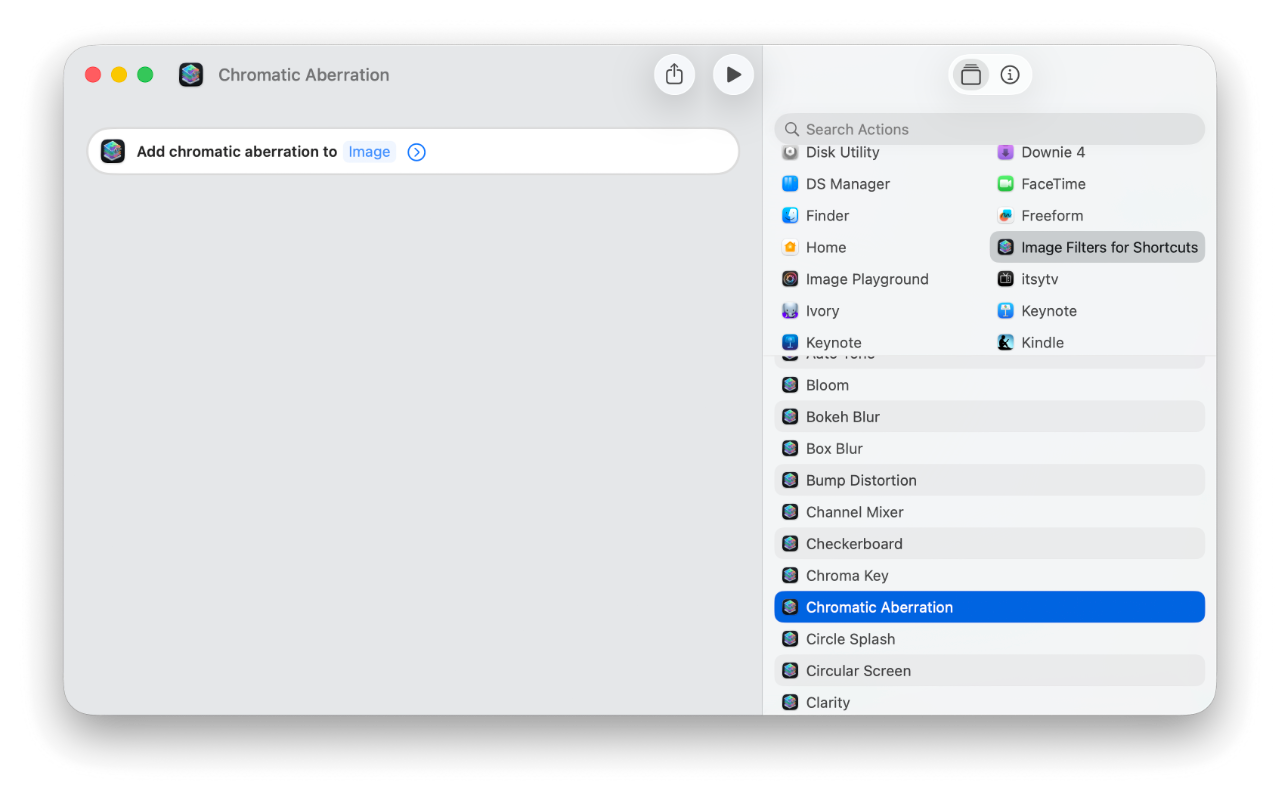The image size is (1280, 800).
Task: Add the Box Blur action
Action: coord(989,449)
